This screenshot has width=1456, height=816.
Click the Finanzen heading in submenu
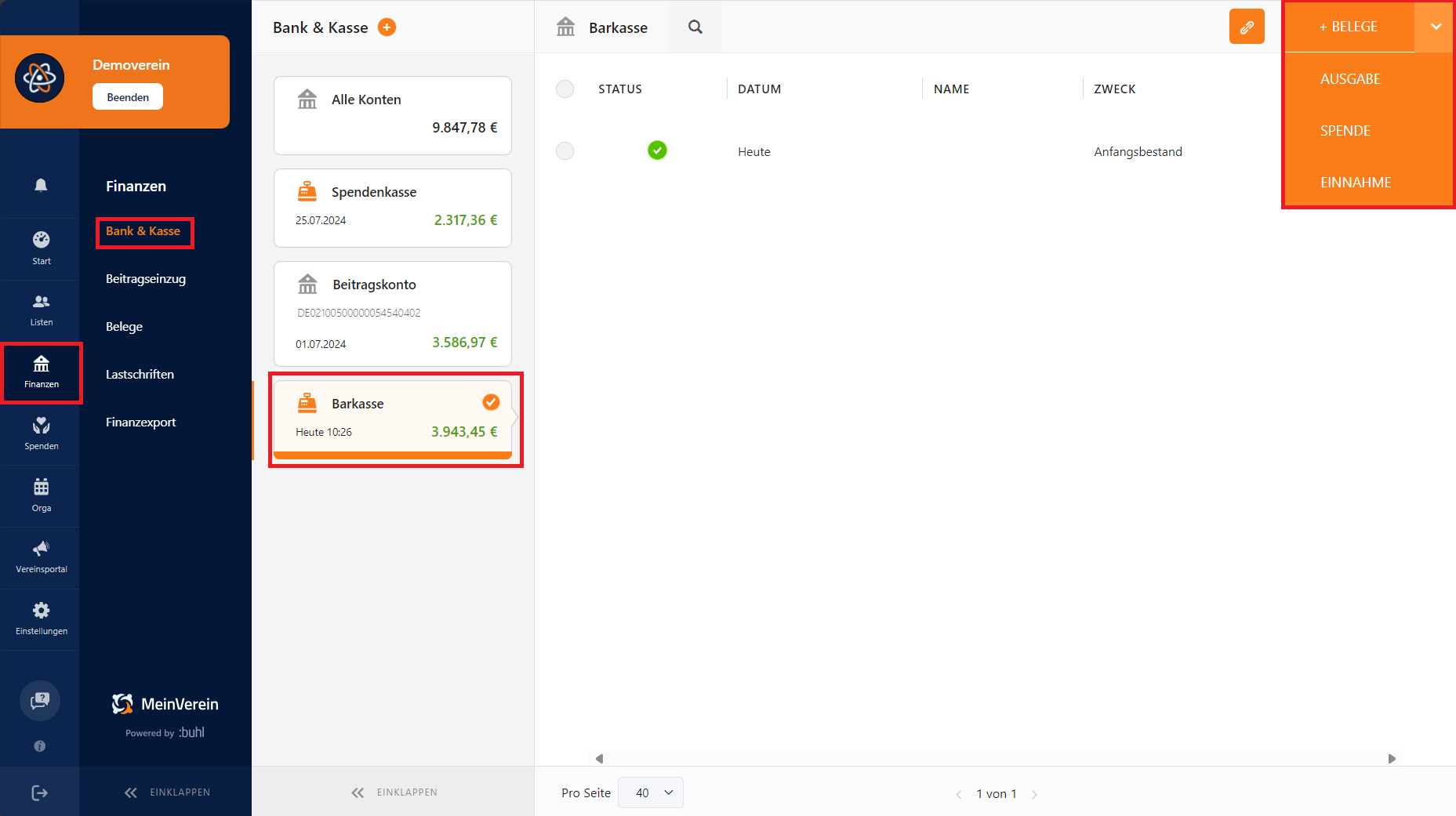[x=136, y=187]
